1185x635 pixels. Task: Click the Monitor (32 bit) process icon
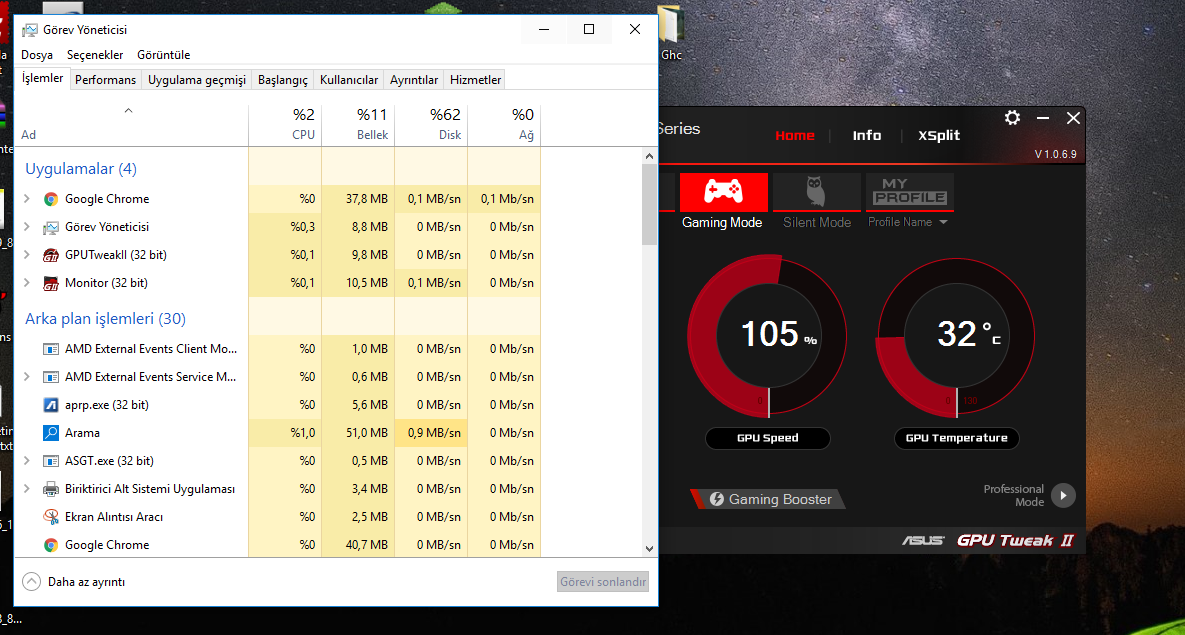point(51,283)
